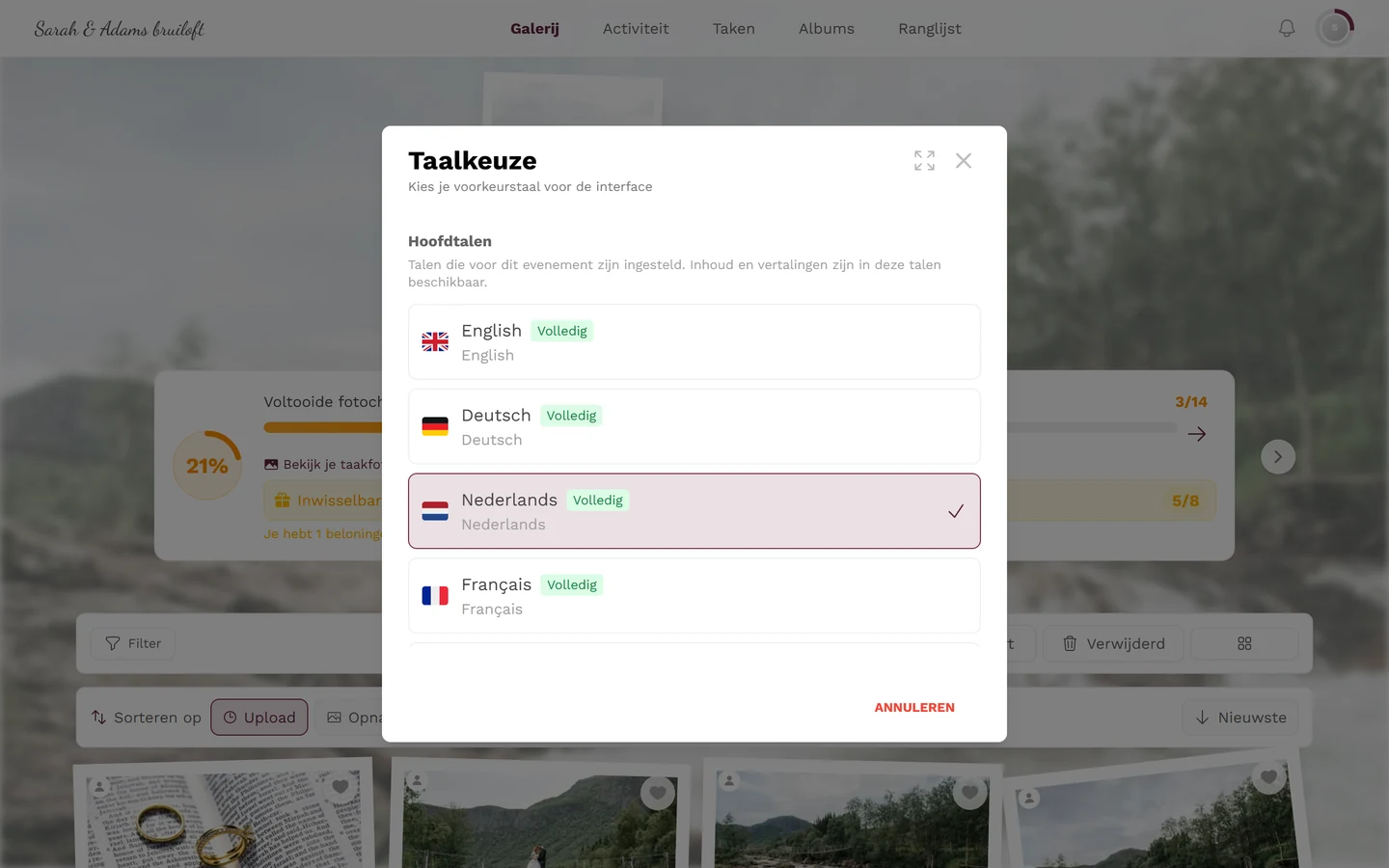Screen dimensions: 1389x868
Task: Open the Taken tab
Action: 734,29
